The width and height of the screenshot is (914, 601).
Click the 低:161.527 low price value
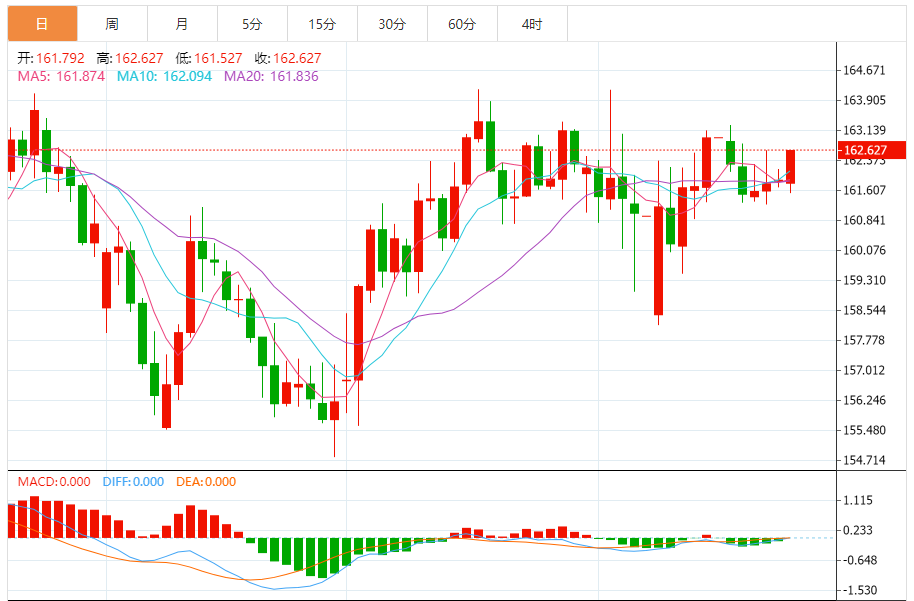pos(209,58)
